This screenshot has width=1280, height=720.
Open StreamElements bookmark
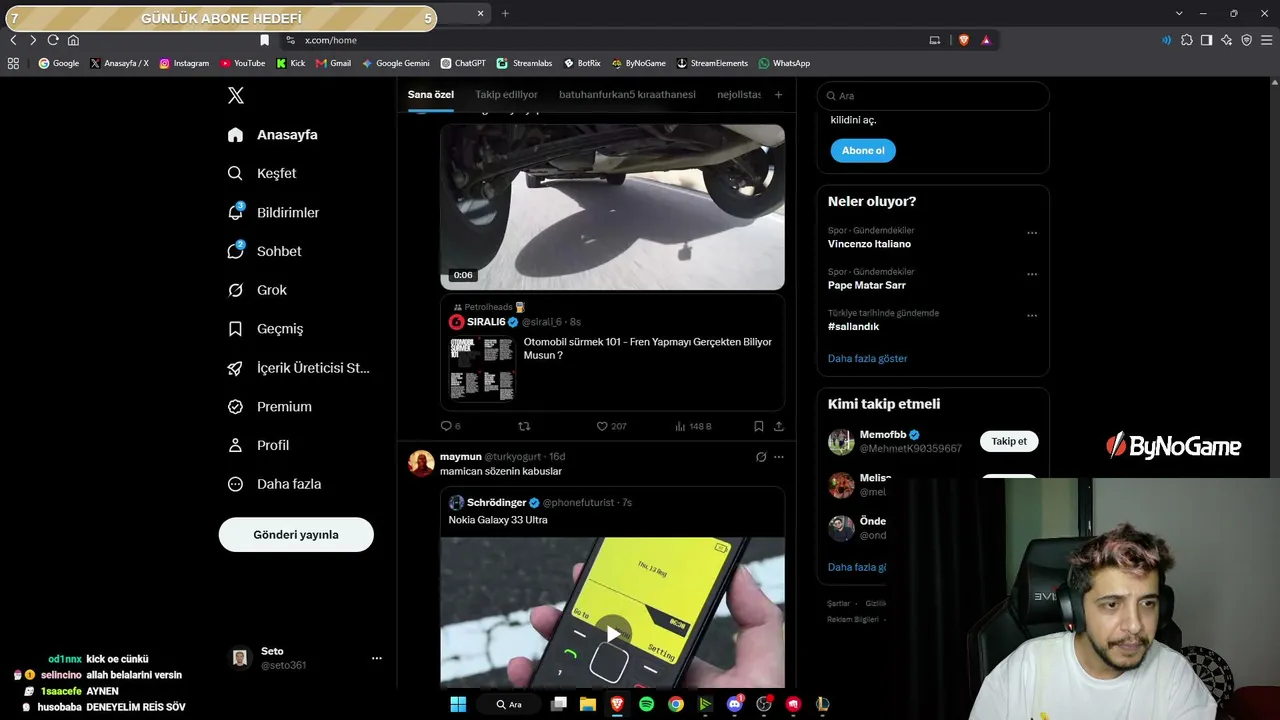click(x=712, y=63)
